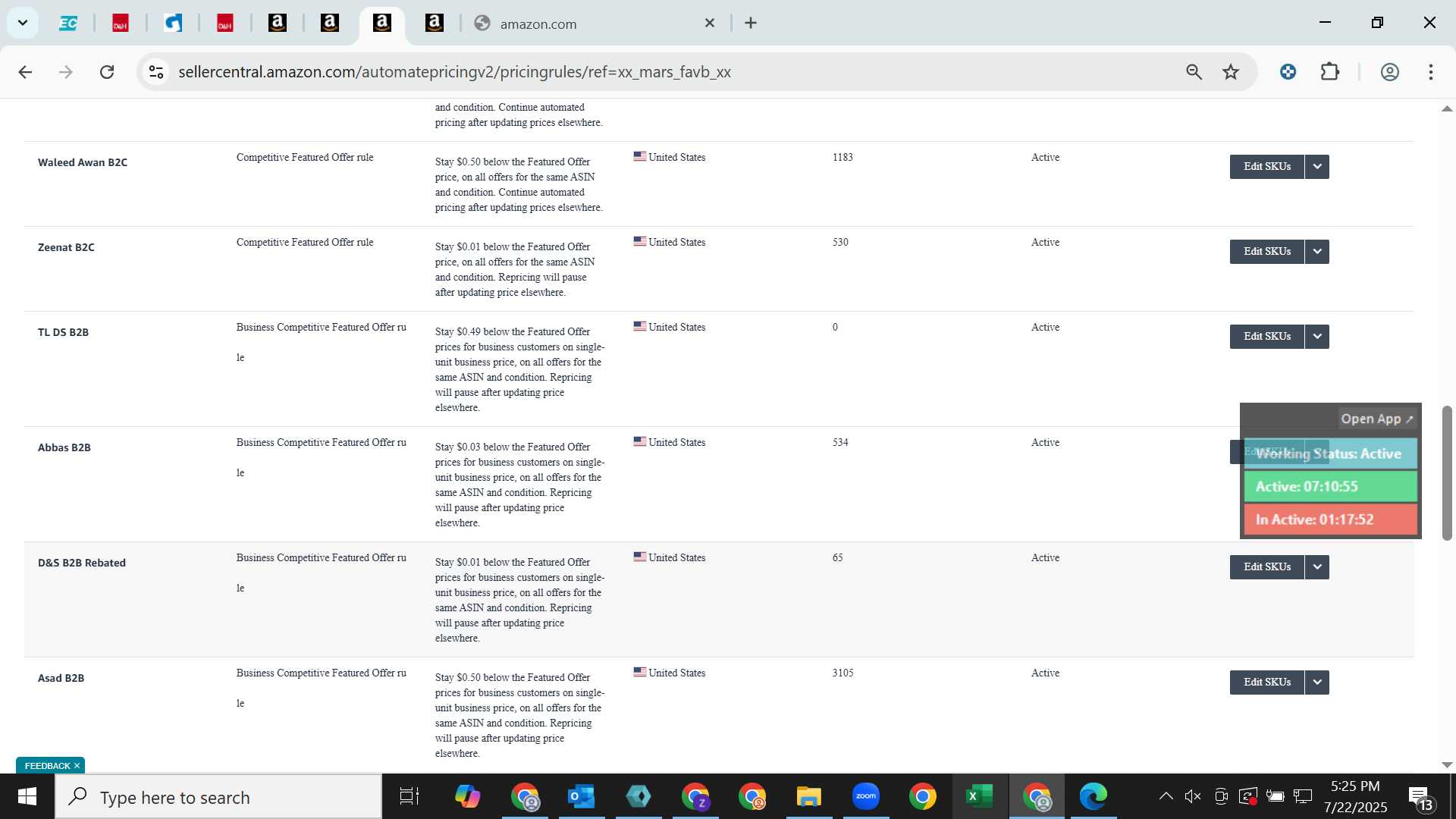Select rule name Zeenat B2C
This screenshot has width=1456, height=819.
pos(66,247)
